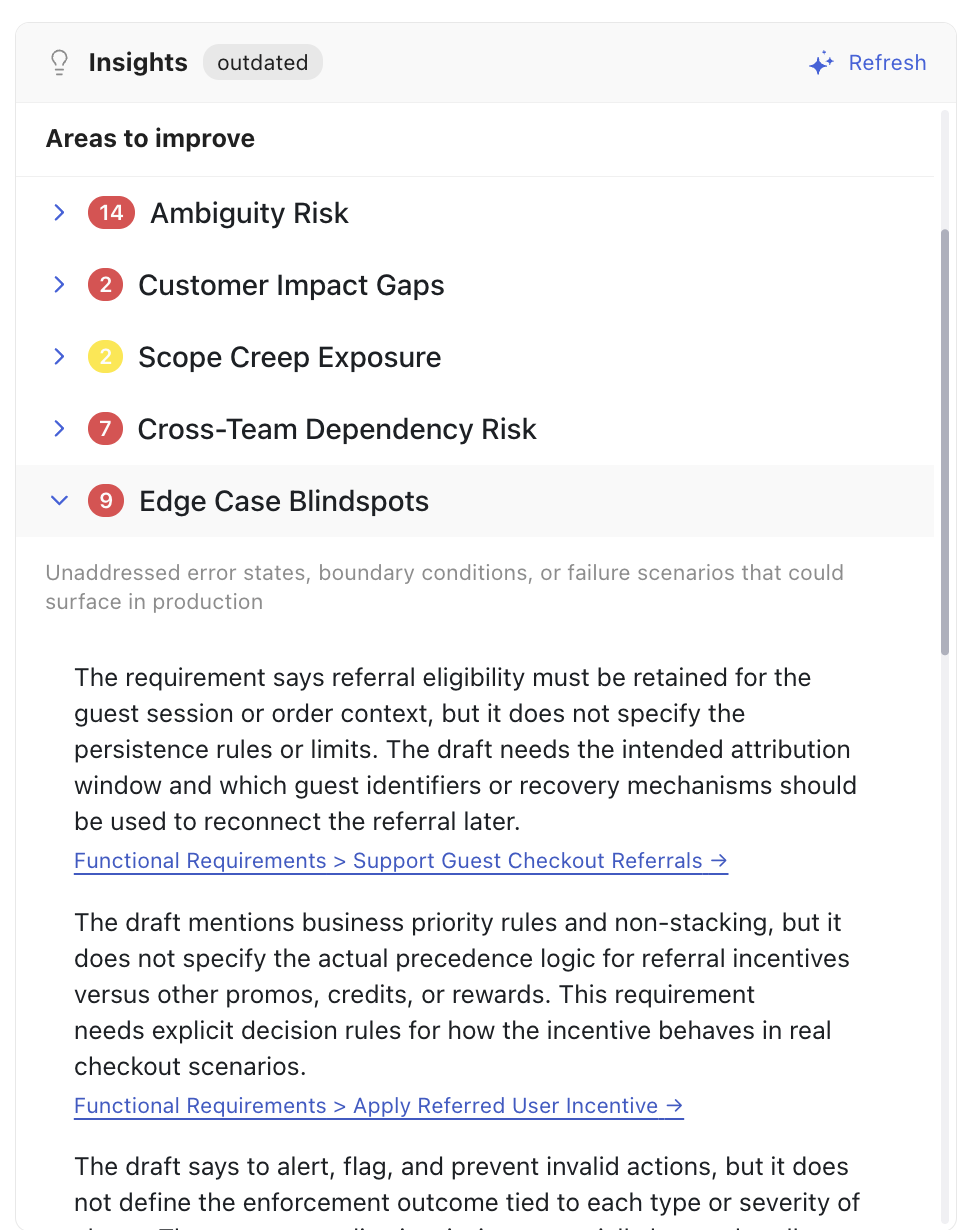Screen dimensions: 966x1230
Task: Click the red 2 badge for Customer Impact Gaps
Action: (105, 285)
